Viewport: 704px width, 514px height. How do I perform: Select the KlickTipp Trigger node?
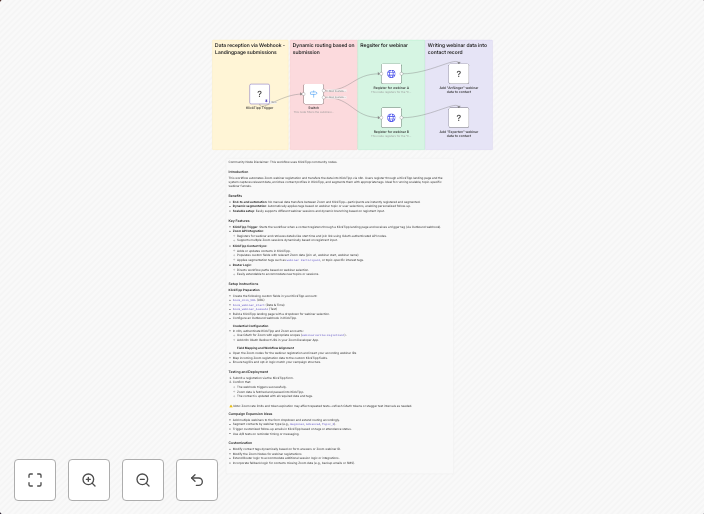(260, 94)
